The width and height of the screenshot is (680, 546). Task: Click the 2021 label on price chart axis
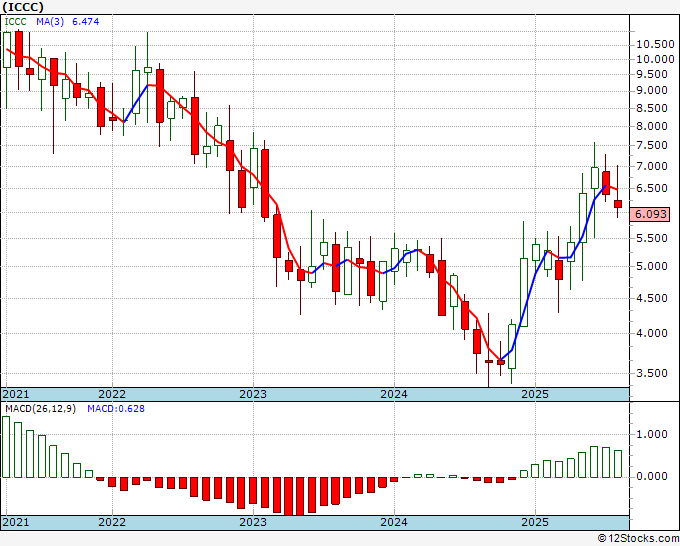16,394
